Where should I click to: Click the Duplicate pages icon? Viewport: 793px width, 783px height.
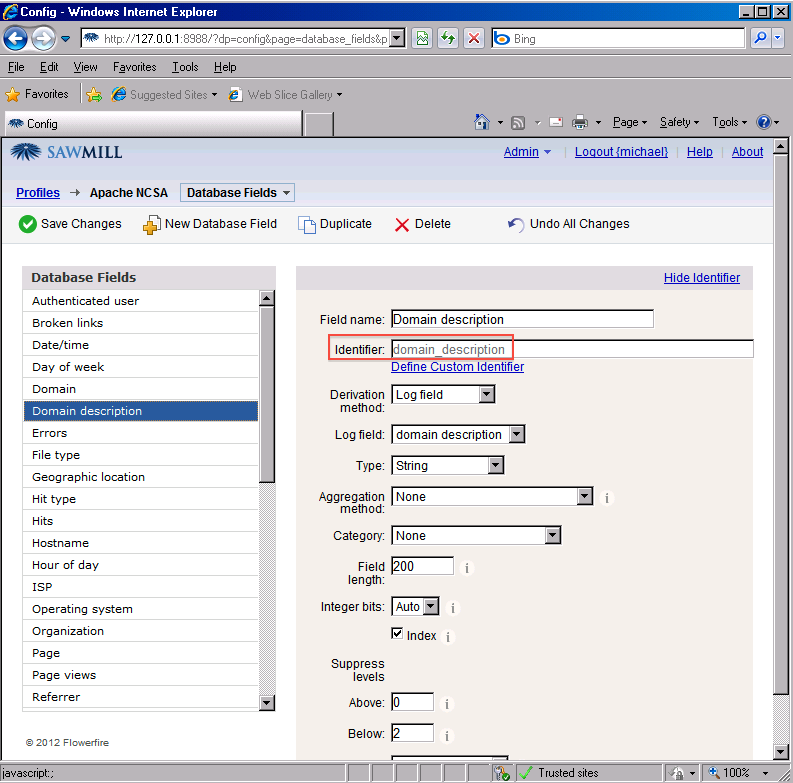(307, 225)
